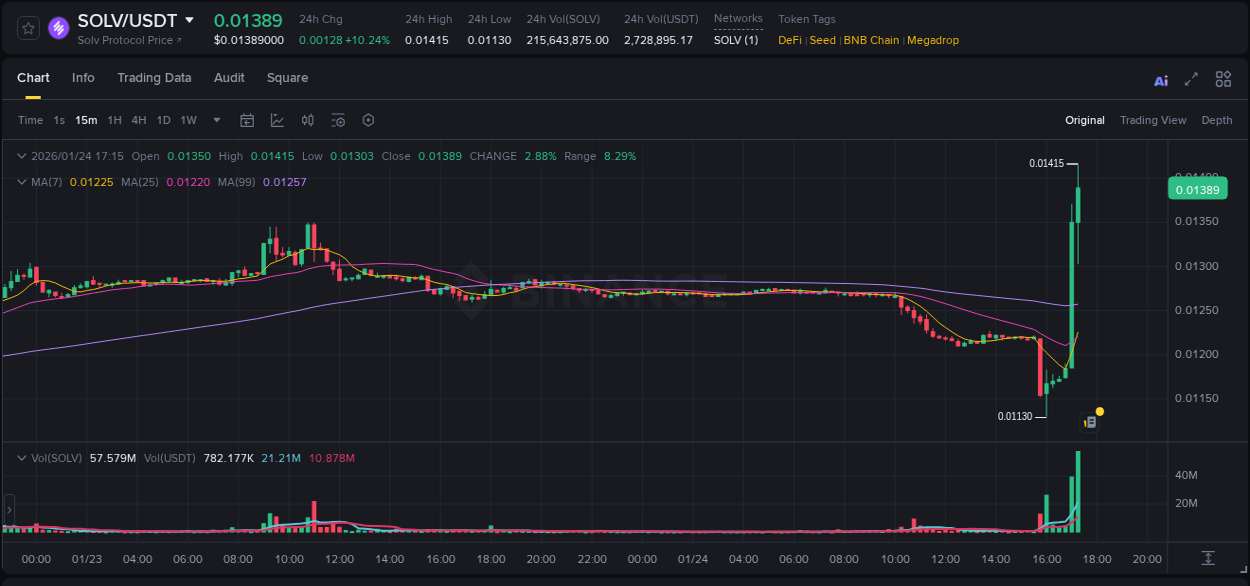Expand the Networks SOLV (1) dropdown
Screen dimensions: 1250x586
737,40
